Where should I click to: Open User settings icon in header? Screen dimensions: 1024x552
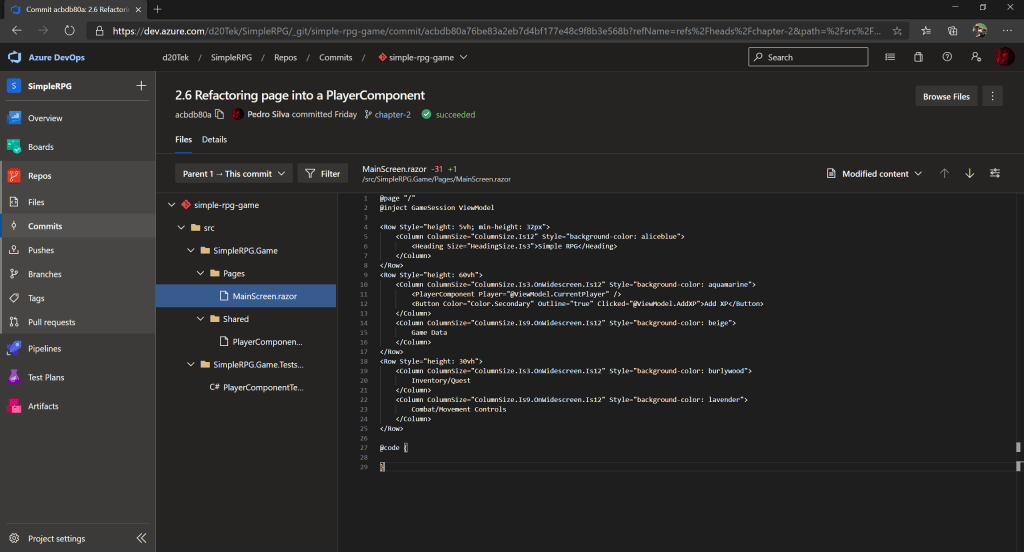[x=975, y=57]
